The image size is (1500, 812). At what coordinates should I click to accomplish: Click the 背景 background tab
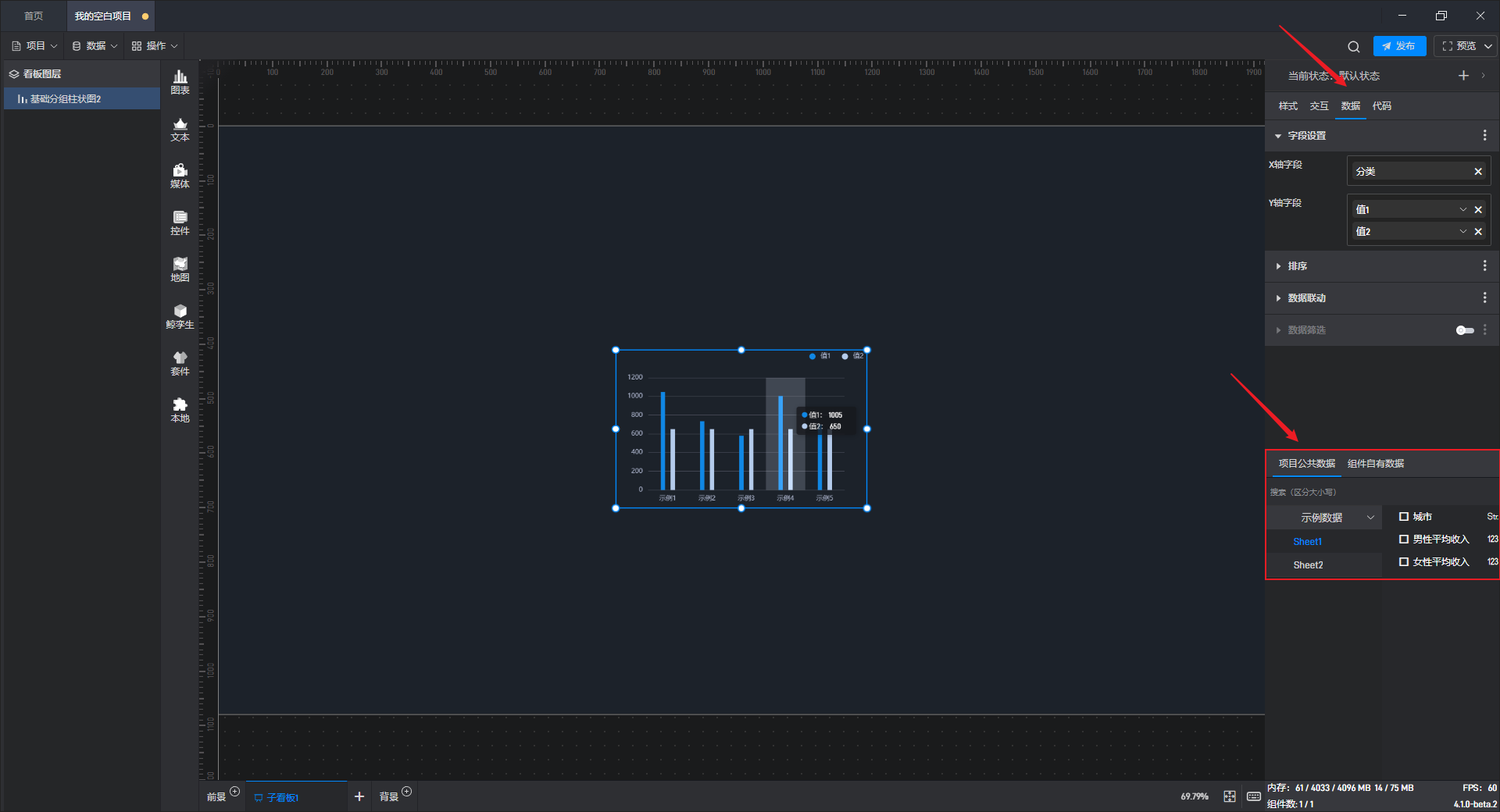pos(389,797)
